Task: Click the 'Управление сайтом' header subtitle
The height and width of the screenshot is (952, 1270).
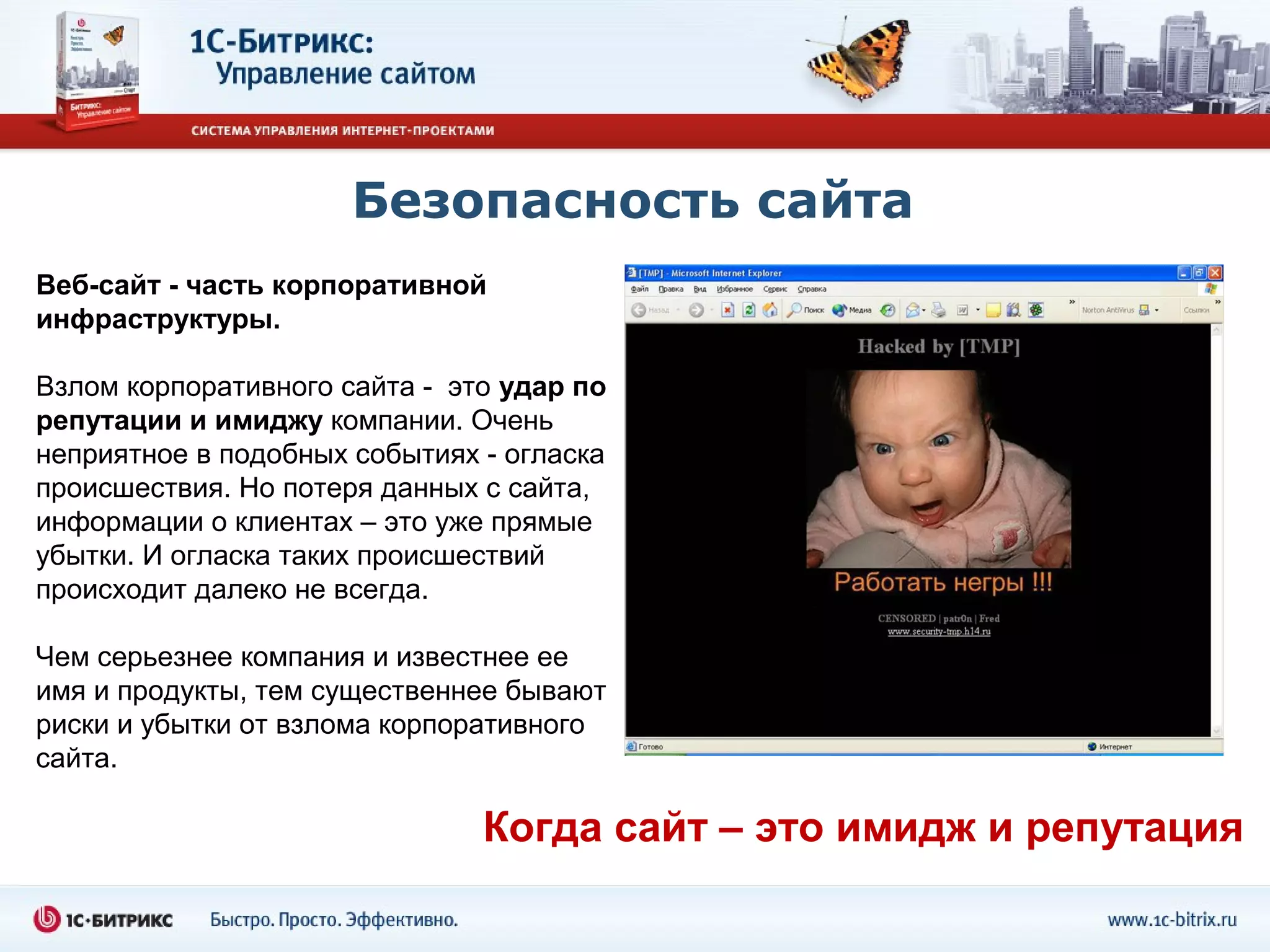Action: 345,74
